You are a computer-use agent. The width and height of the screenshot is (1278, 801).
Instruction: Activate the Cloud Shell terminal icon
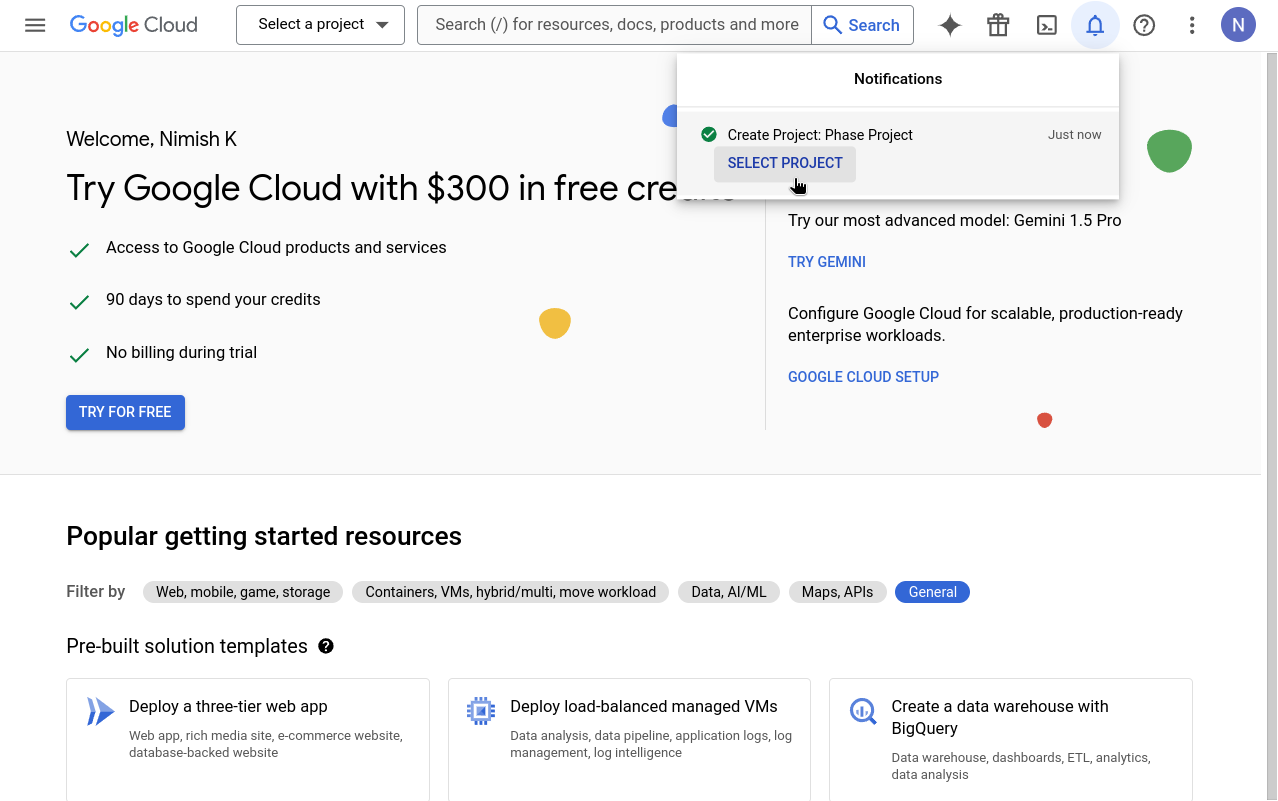click(1046, 25)
